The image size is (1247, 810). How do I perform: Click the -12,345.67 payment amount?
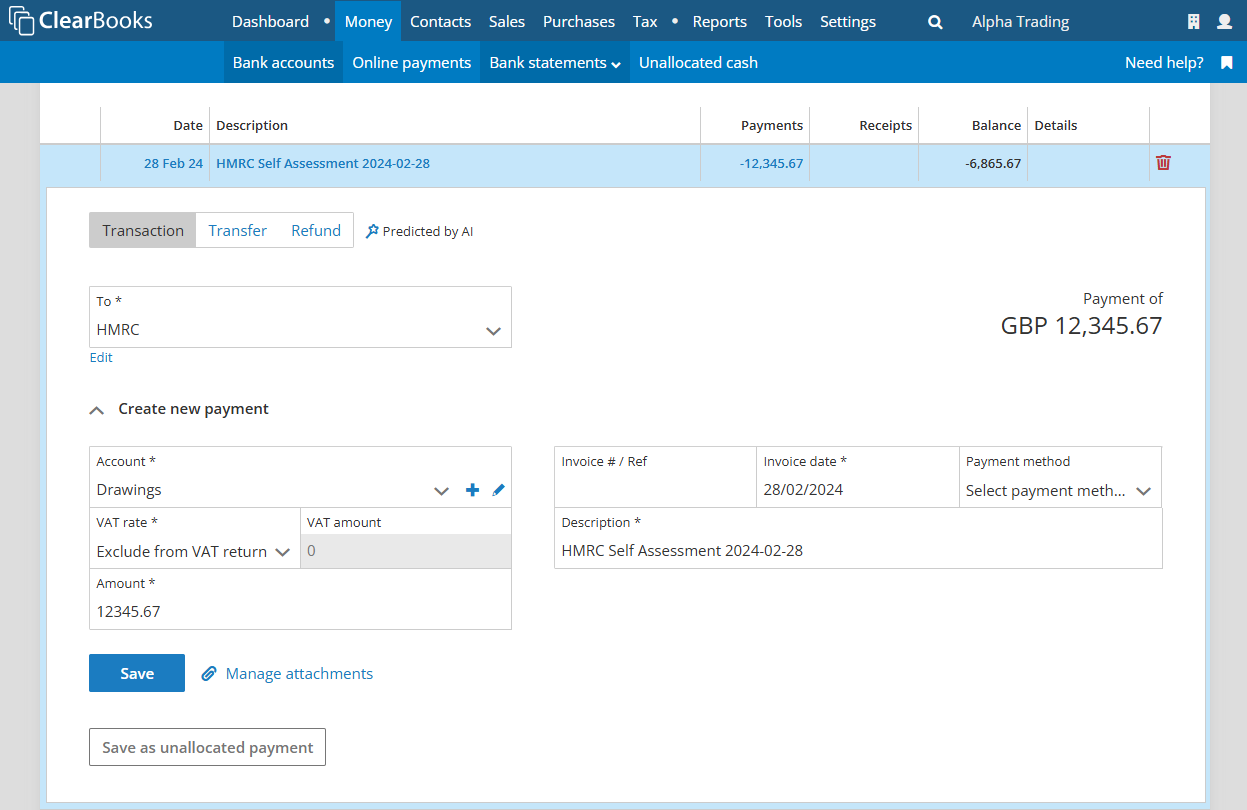pos(771,163)
